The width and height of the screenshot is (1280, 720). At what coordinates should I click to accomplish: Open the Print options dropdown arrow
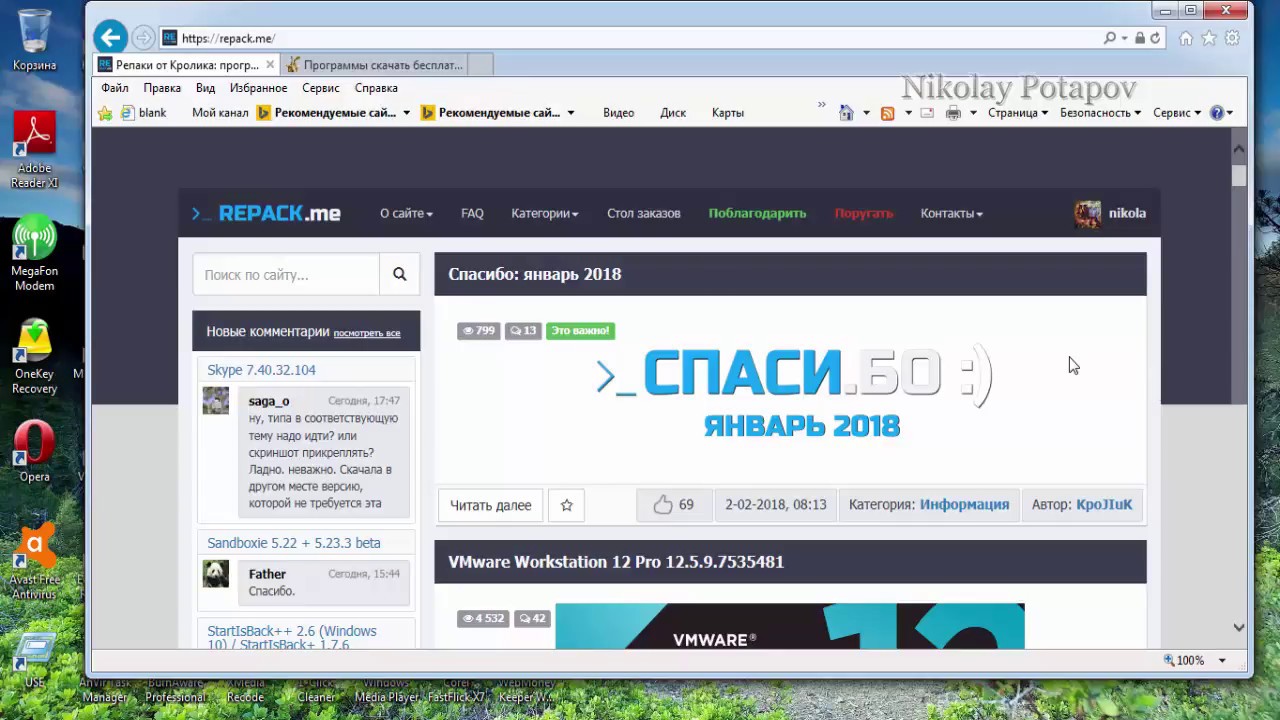[x=973, y=113]
